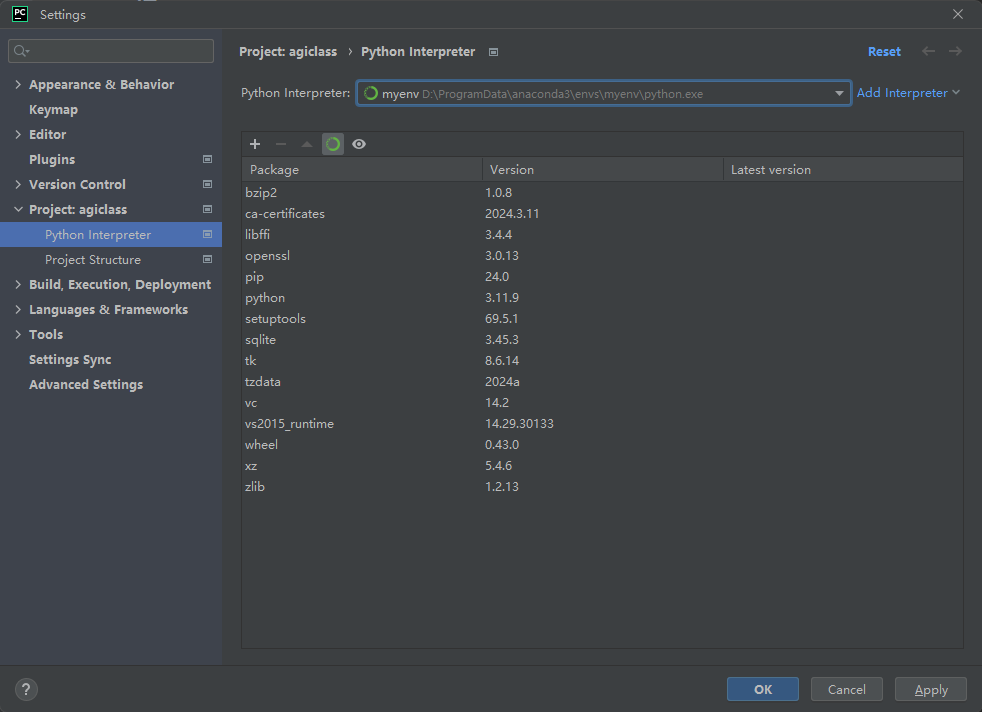Select the wheel package row
This screenshot has height=712, width=982.
pos(602,445)
